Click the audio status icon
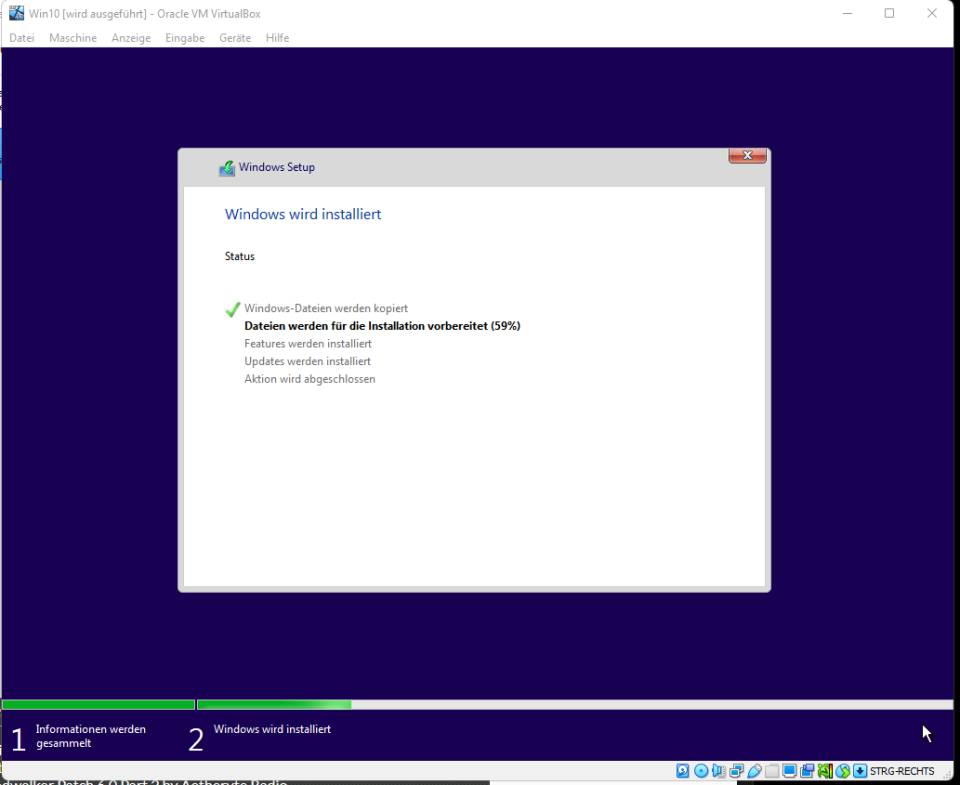The width and height of the screenshot is (960, 785). [x=719, y=771]
